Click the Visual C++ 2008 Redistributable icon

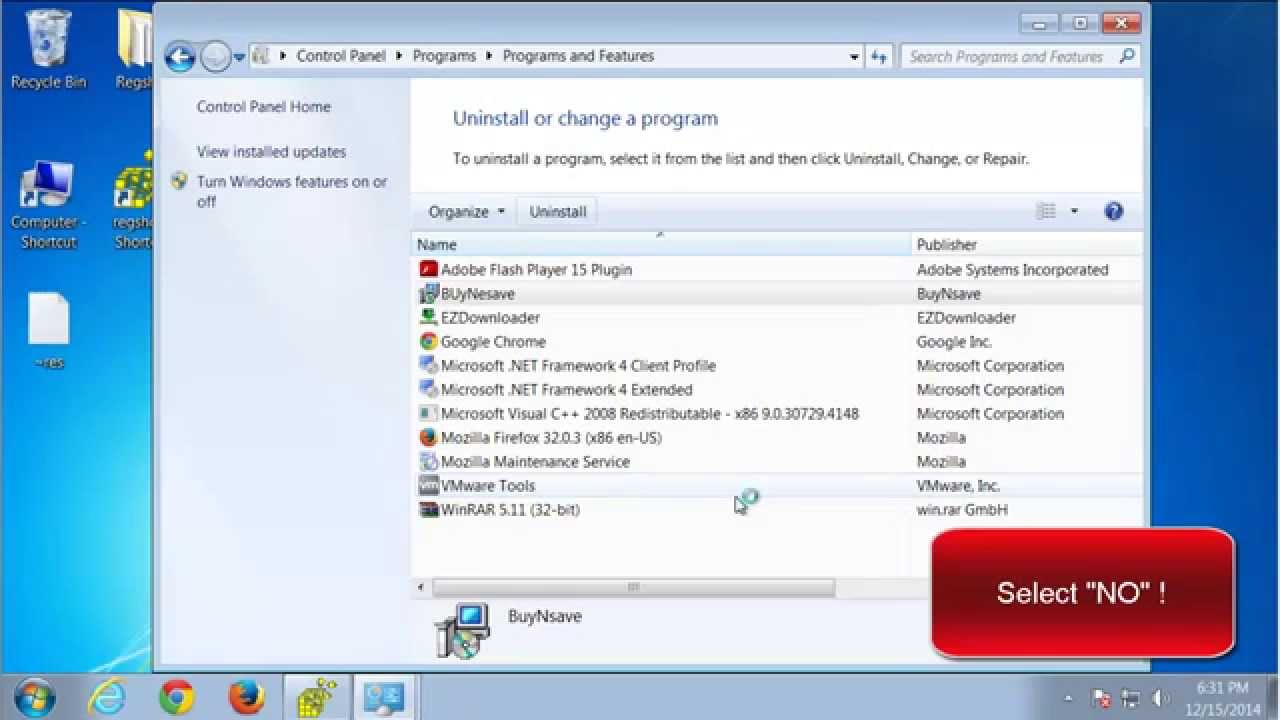(x=428, y=413)
